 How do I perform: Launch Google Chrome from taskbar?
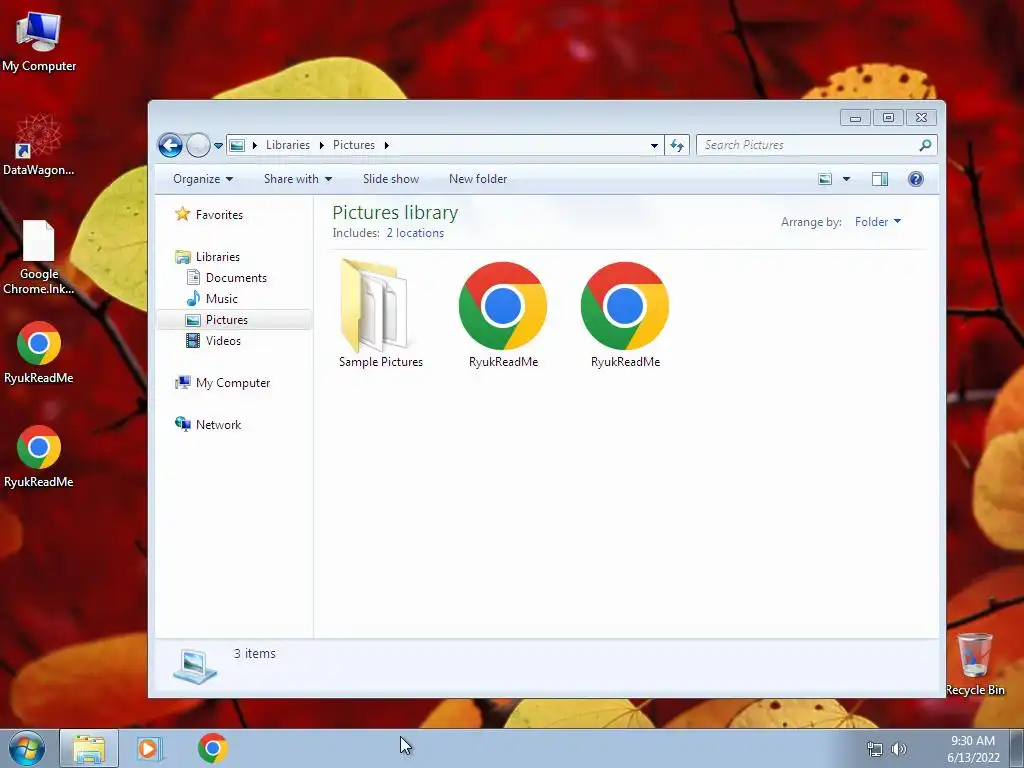click(212, 748)
